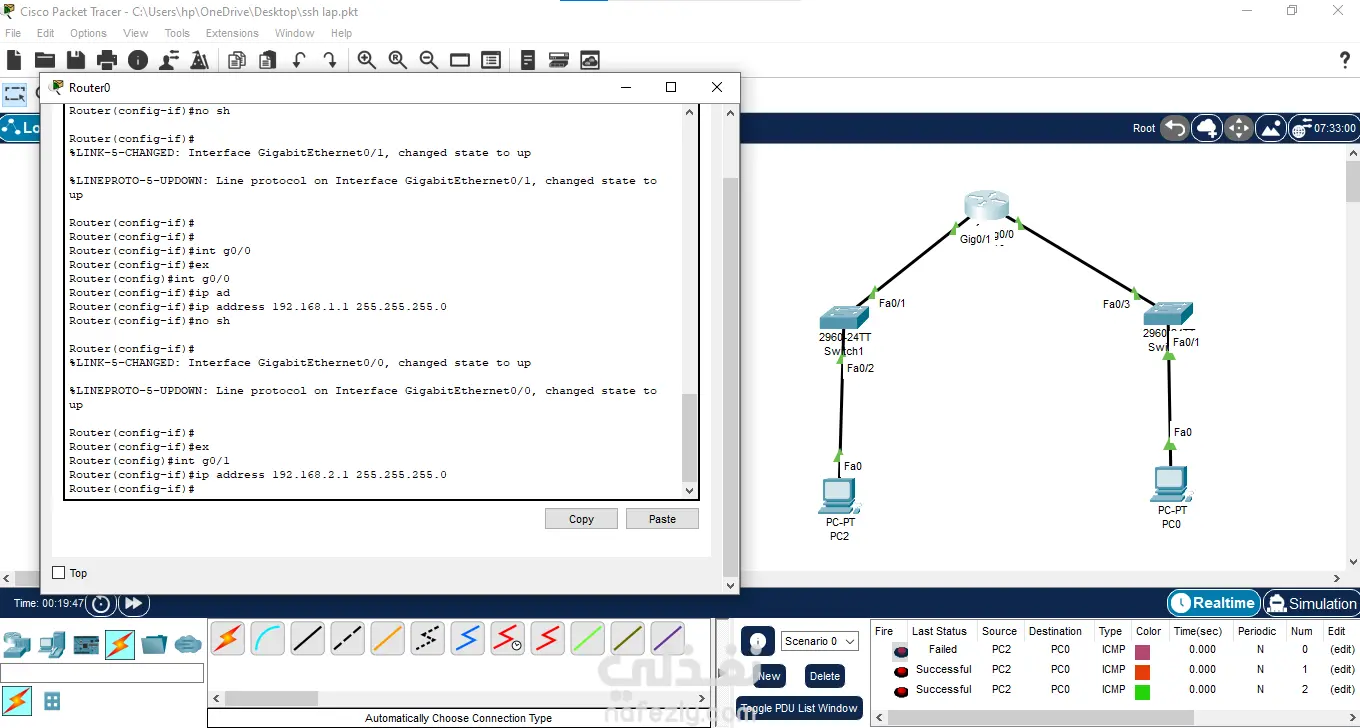The image size is (1360, 728).
Task: Click the device search input field
Action: click(x=102, y=673)
